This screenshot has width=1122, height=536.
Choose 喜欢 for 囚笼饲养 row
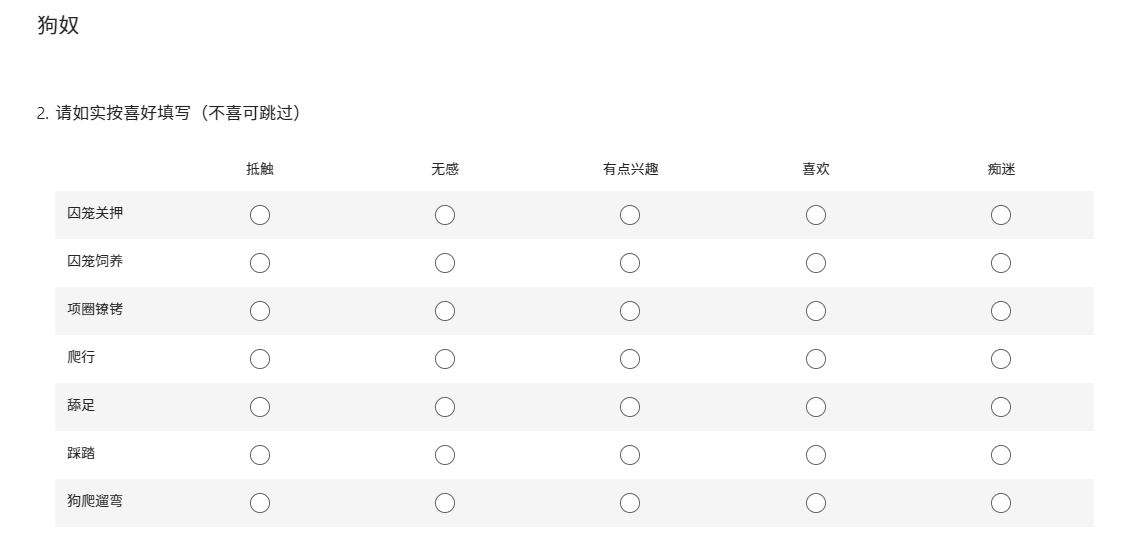click(816, 263)
